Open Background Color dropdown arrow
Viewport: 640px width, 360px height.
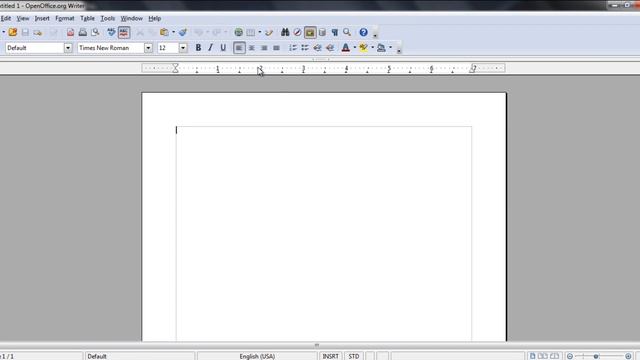tap(390, 48)
